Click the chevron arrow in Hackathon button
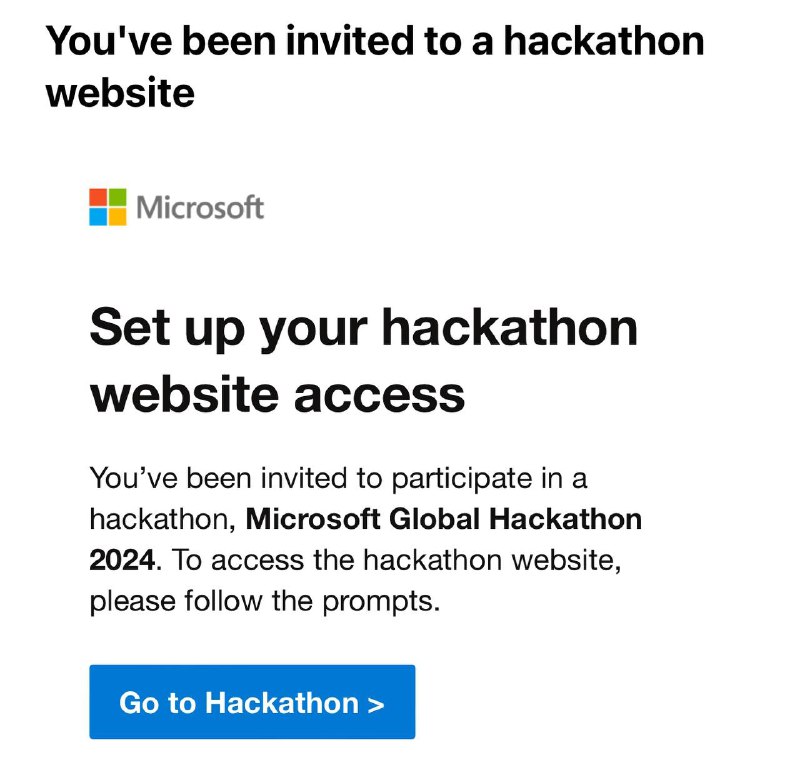800x775 pixels. (376, 705)
